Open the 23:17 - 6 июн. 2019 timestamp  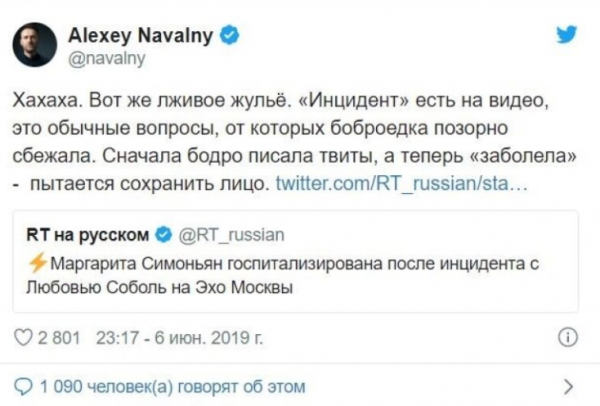tap(178, 336)
